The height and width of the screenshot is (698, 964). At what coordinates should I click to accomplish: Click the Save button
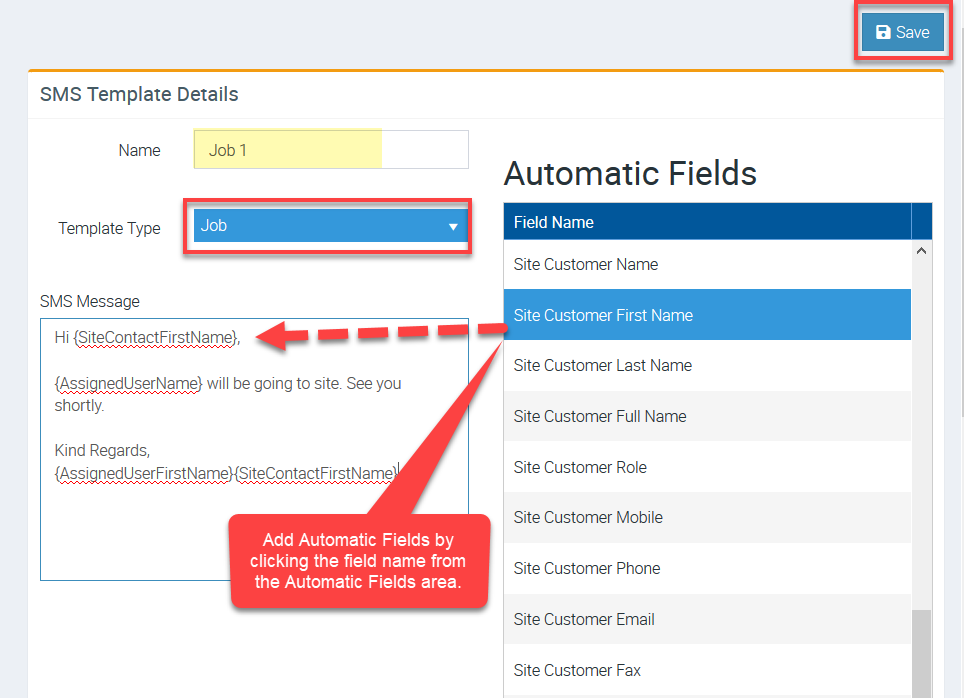click(x=902, y=33)
